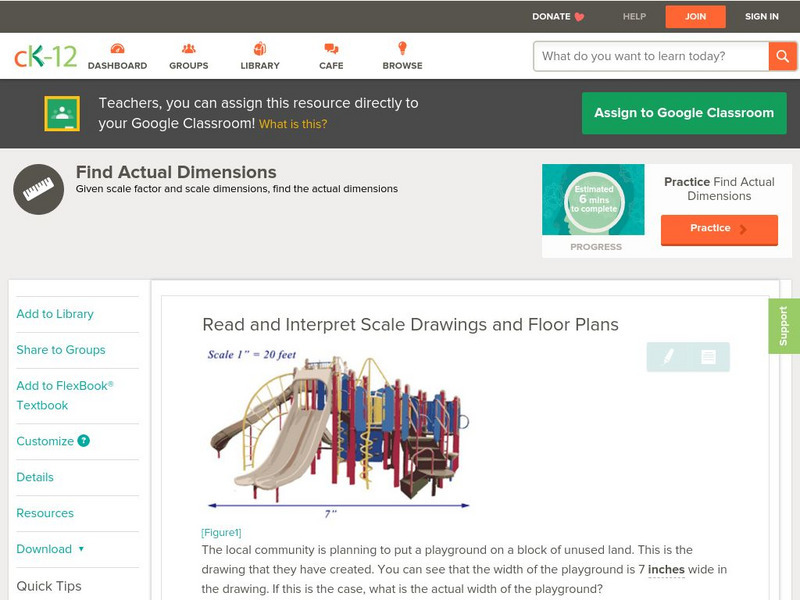The width and height of the screenshot is (800, 600).
Task: Open the notes annotation tool
Action: [x=708, y=356]
